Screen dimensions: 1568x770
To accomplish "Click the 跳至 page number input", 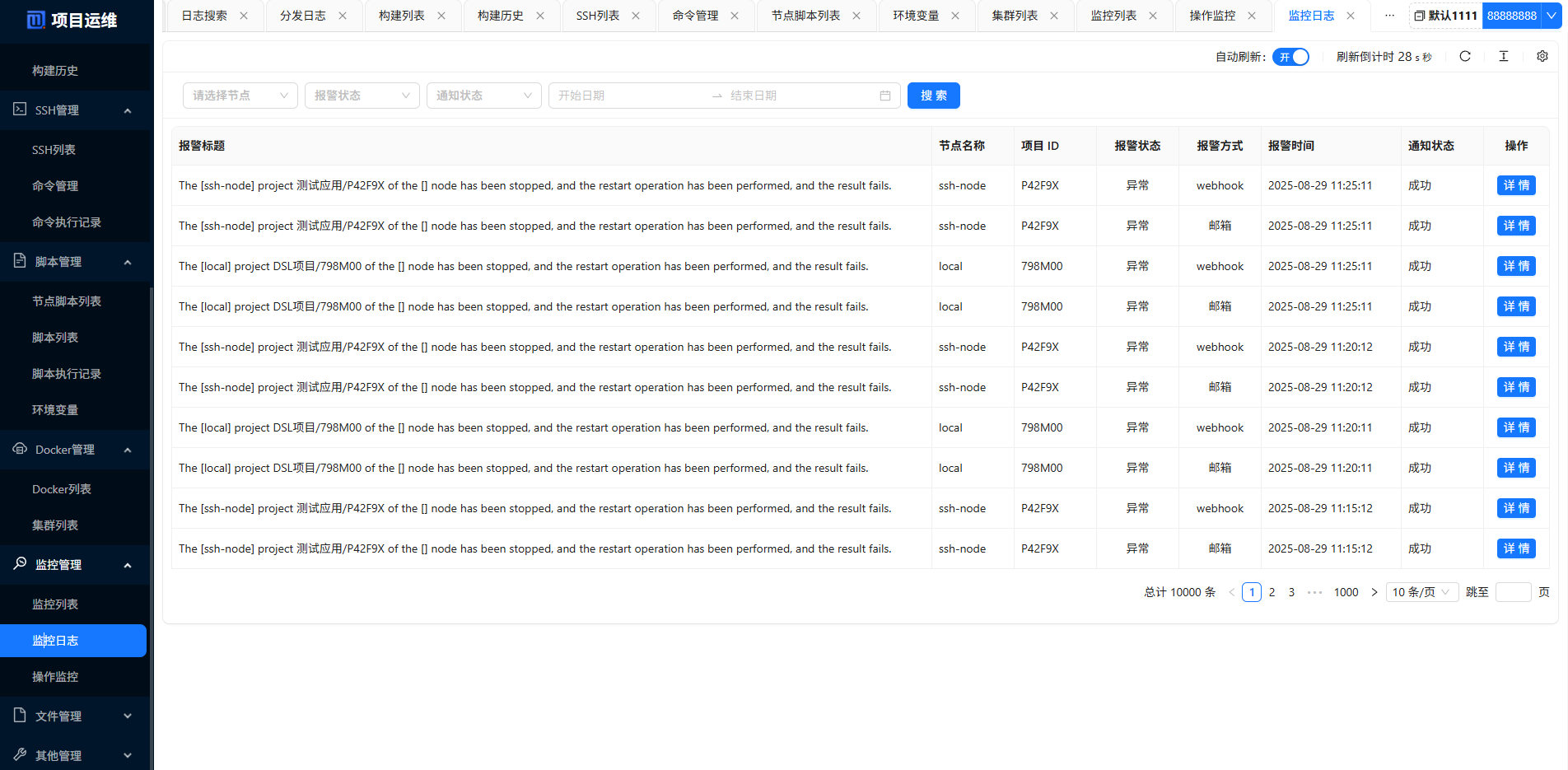I will [1513, 592].
